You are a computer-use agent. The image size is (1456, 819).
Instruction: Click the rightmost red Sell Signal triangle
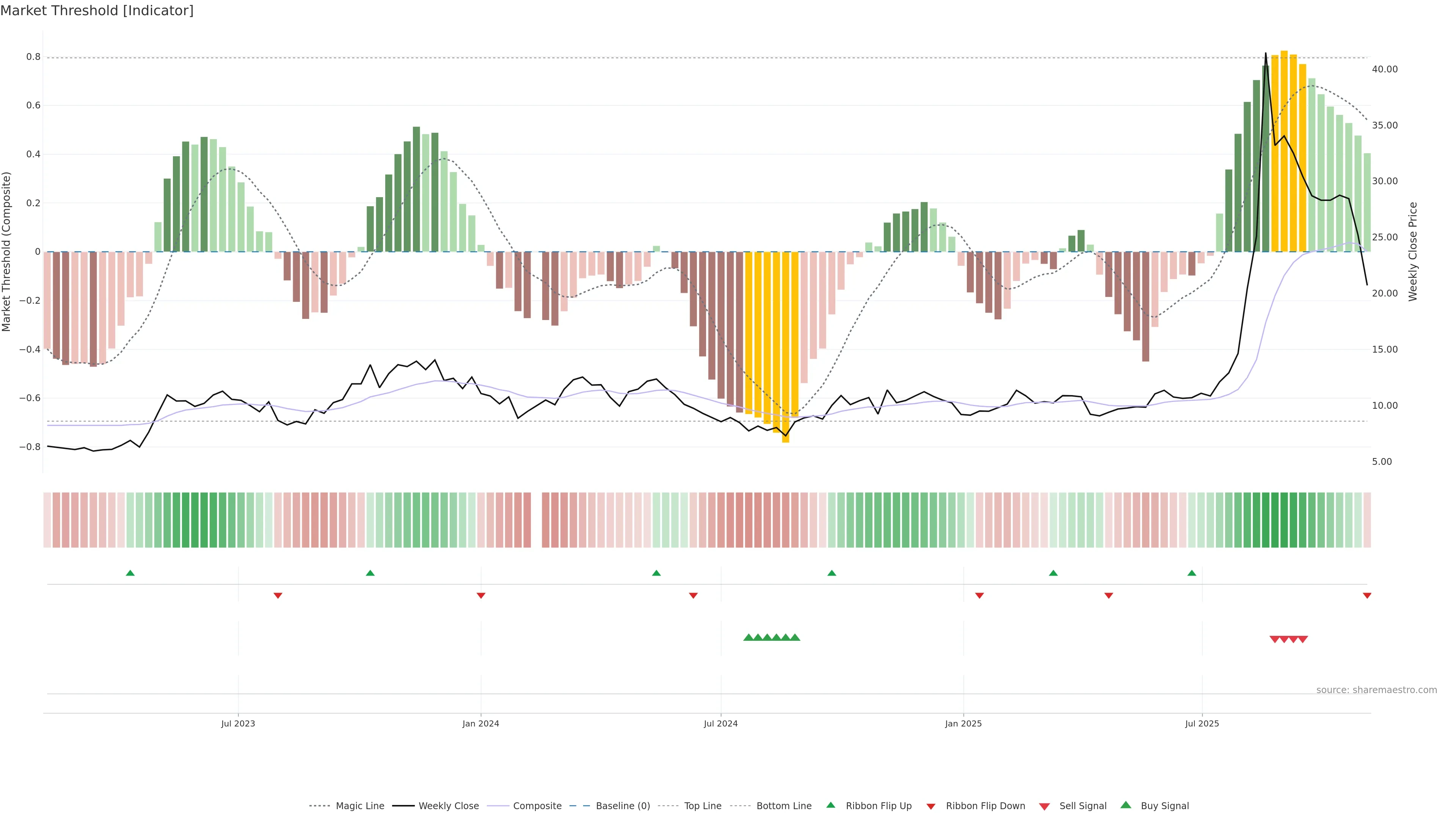coord(1303,639)
